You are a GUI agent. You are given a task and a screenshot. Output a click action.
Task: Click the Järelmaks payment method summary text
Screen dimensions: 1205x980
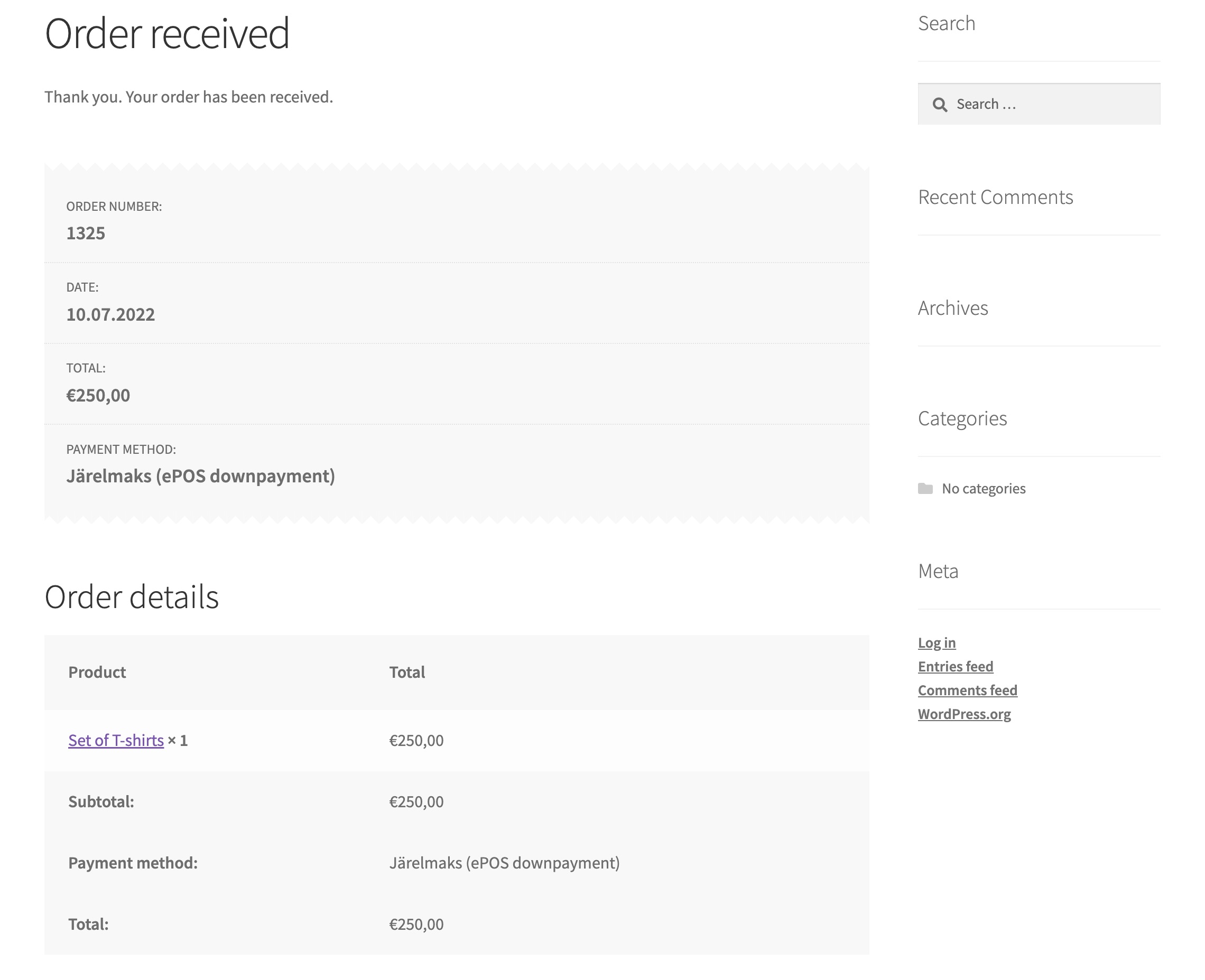coord(200,476)
